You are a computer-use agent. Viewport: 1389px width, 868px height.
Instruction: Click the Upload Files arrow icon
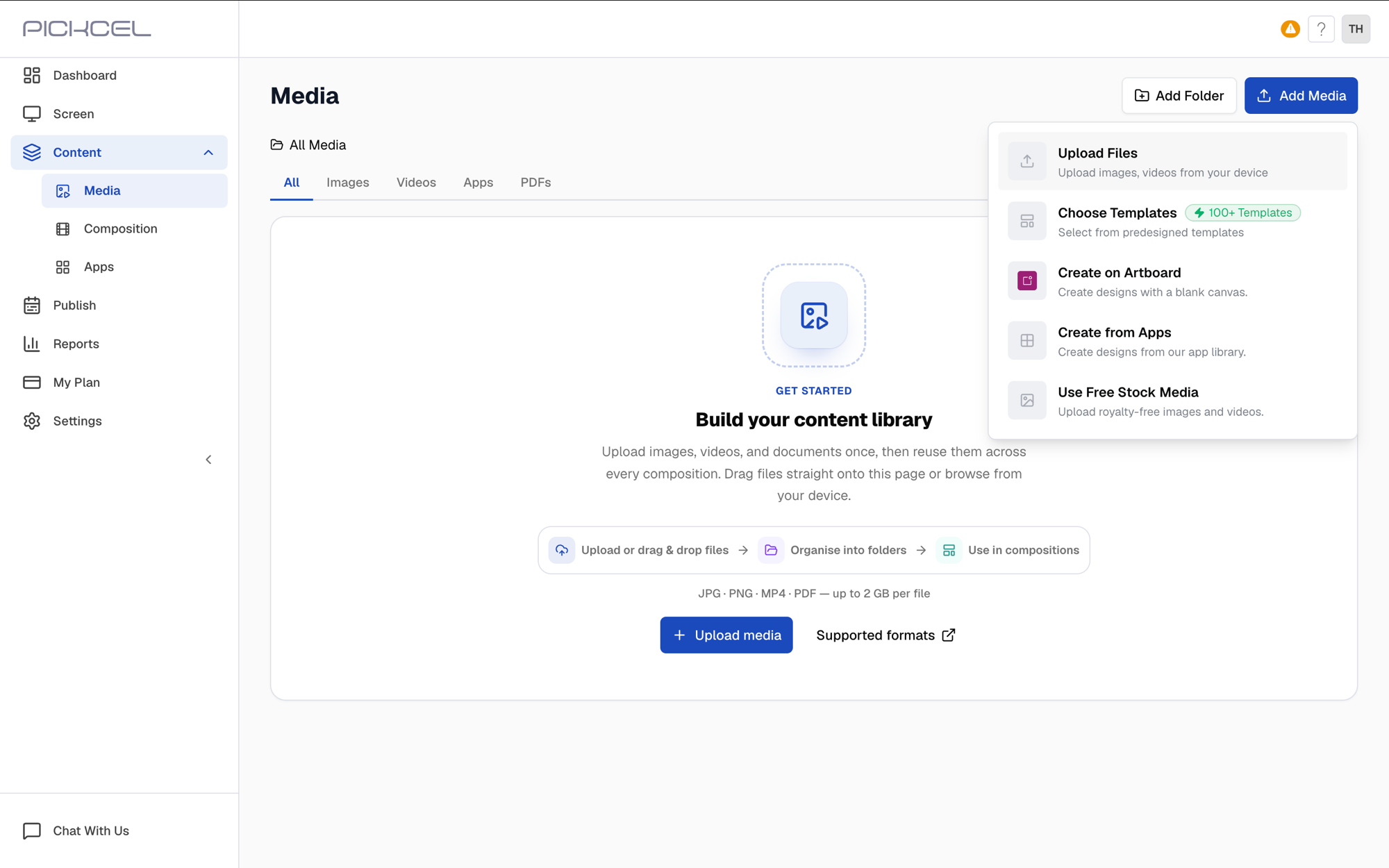tap(1027, 161)
